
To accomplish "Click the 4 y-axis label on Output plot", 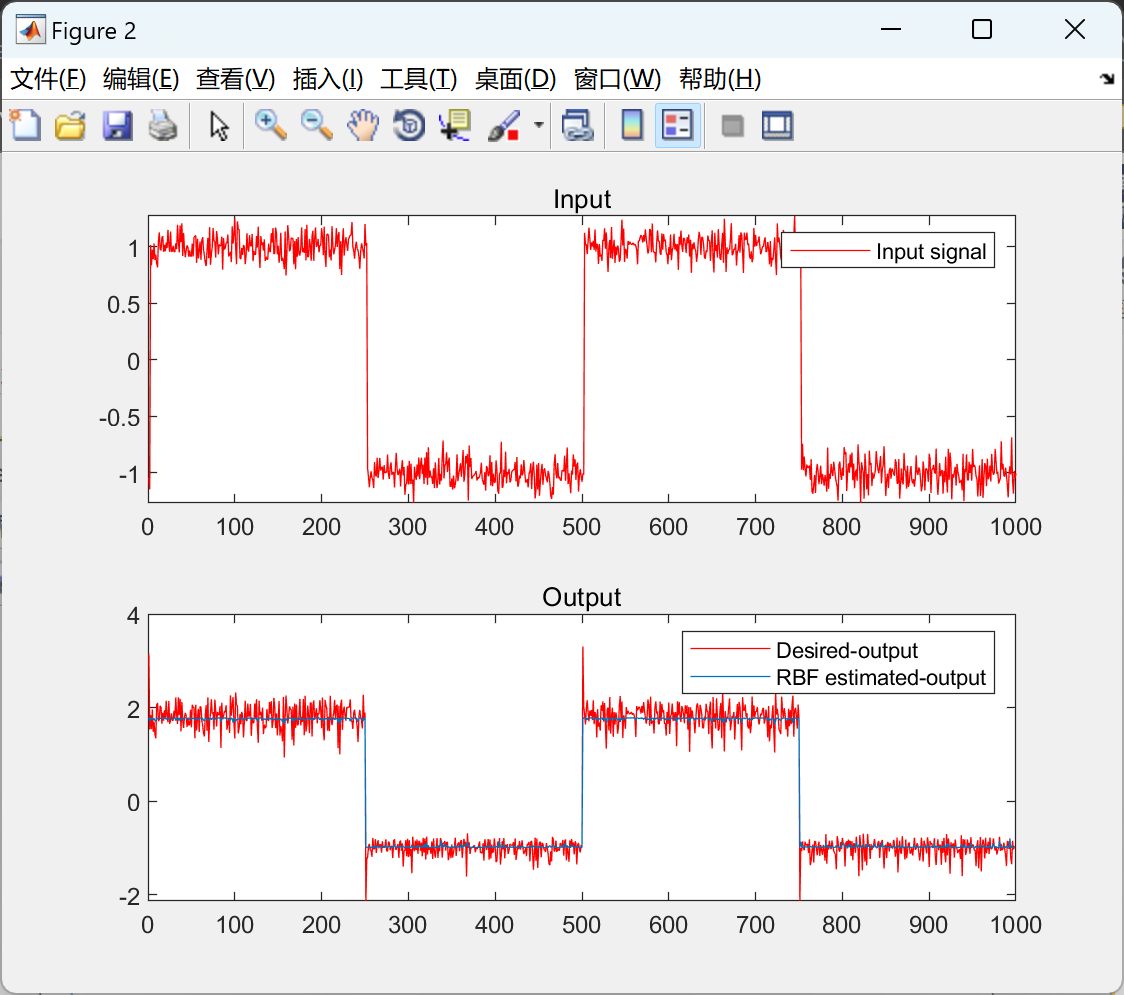I will click(x=133, y=616).
